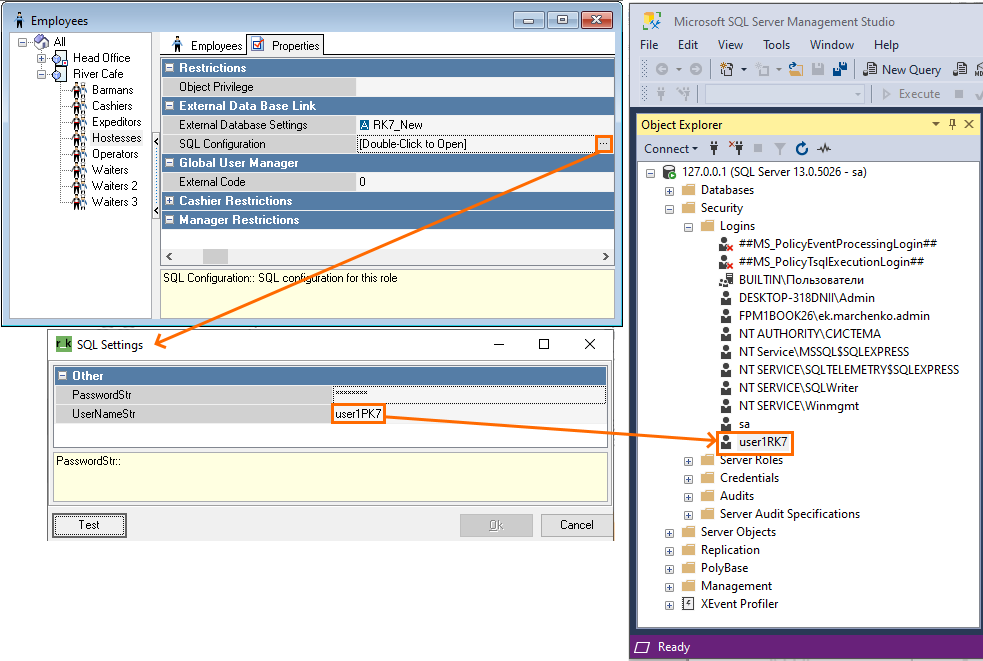Open the File menu in SSMS
This screenshot has width=983, height=661.
click(x=649, y=45)
